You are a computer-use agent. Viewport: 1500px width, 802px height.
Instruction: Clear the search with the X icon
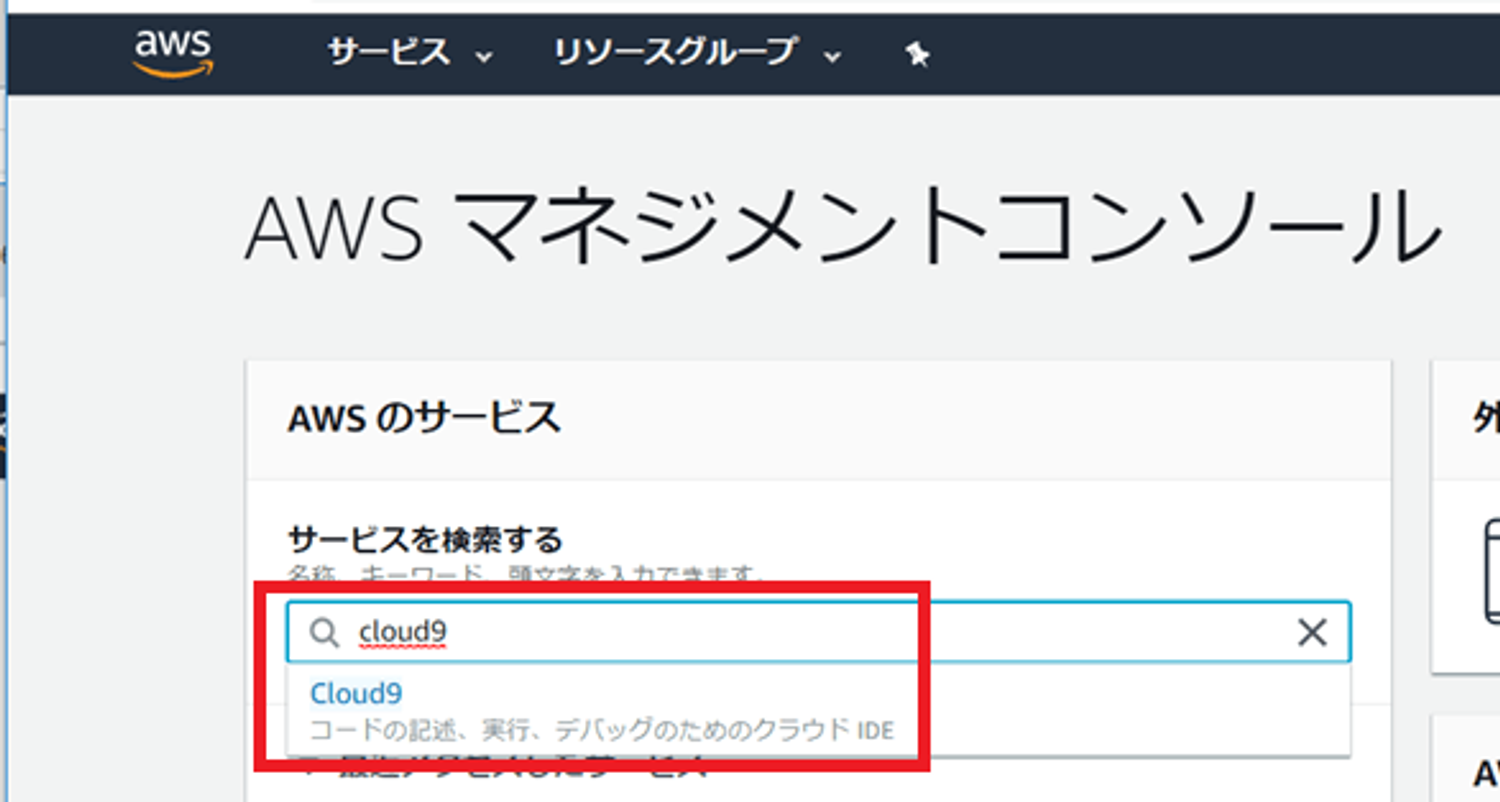coord(1311,632)
